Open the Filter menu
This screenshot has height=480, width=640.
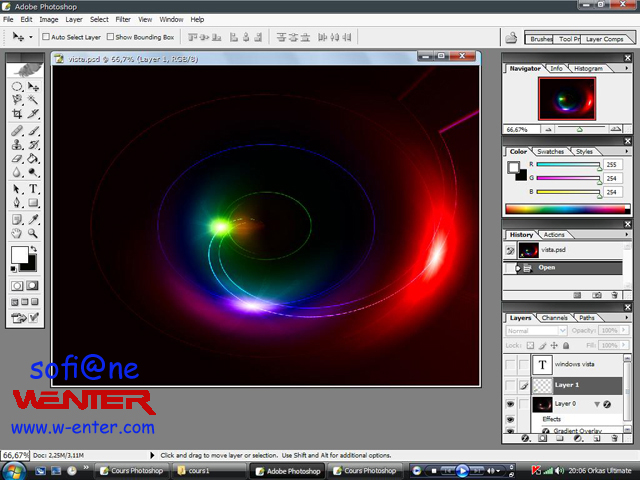click(x=123, y=19)
